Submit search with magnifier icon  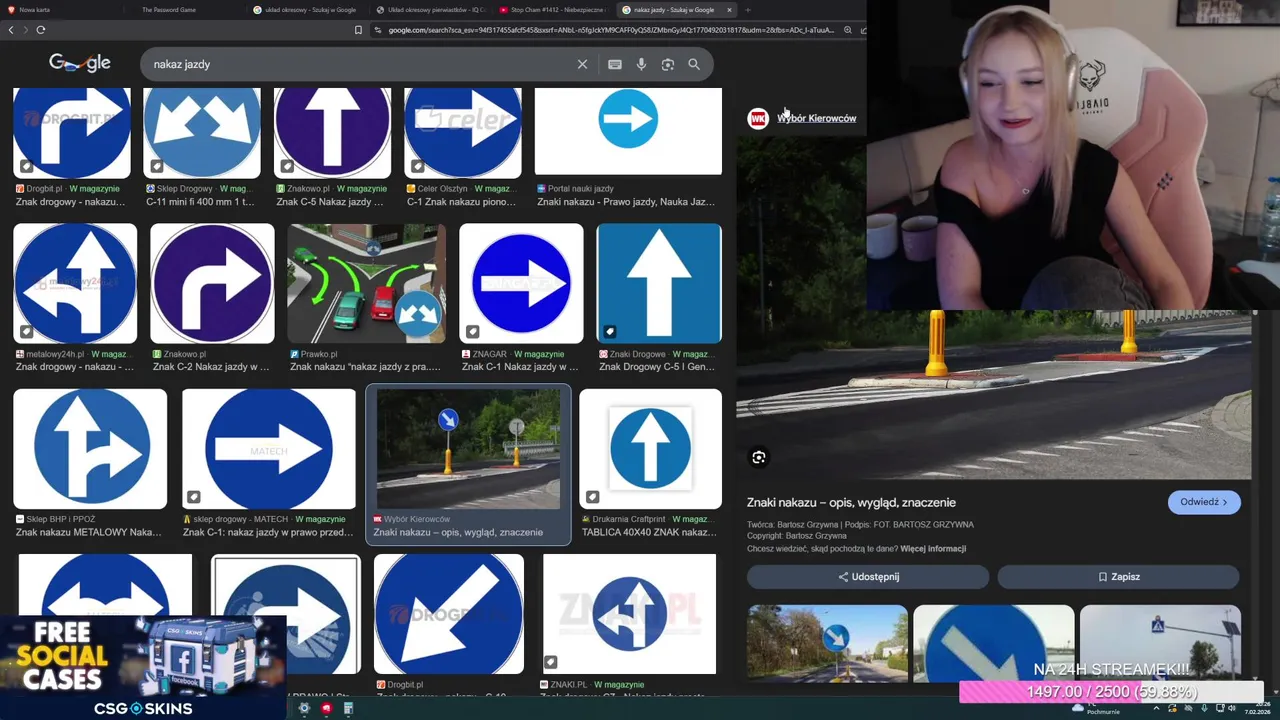click(x=694, y=64)
